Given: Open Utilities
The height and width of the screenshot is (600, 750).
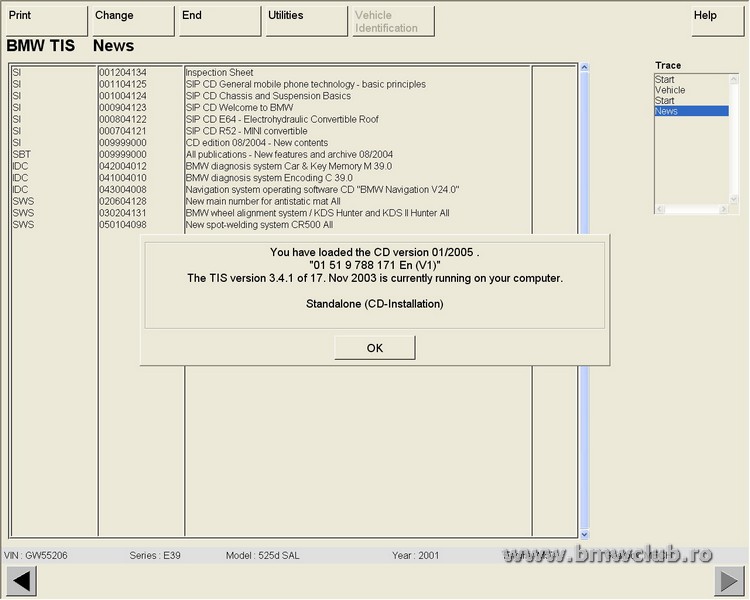Looking at the screenshot, I should [x=307, y=21].
